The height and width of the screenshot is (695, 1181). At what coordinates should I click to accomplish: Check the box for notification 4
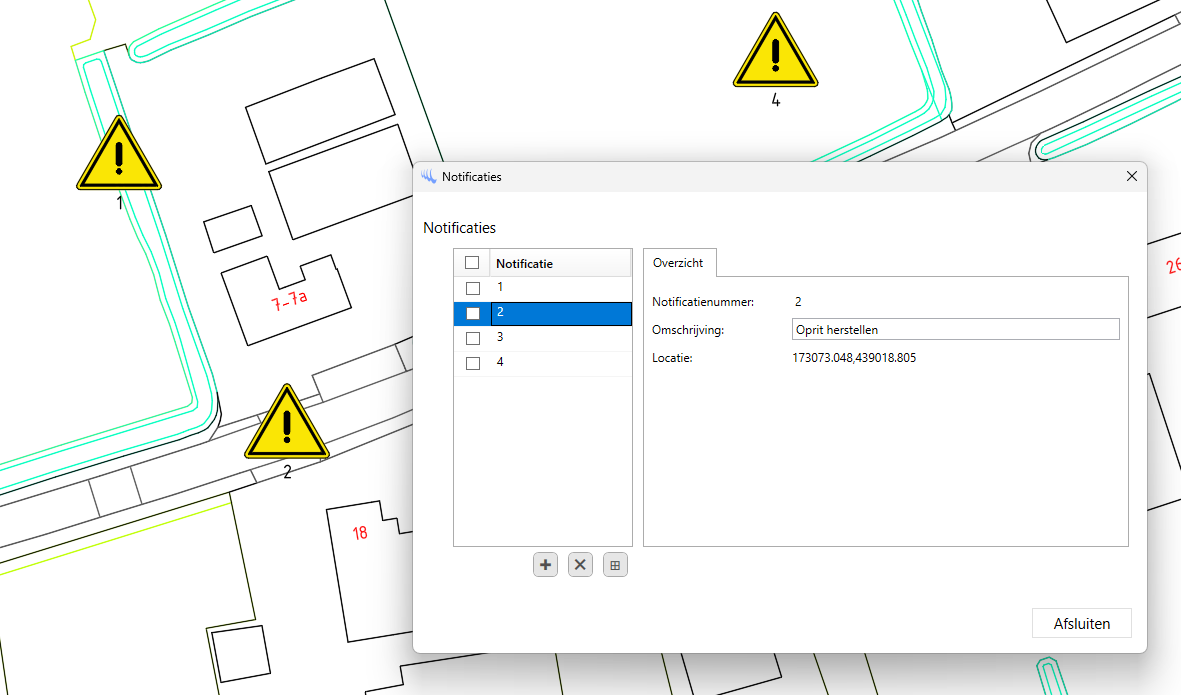pos(473,363)
